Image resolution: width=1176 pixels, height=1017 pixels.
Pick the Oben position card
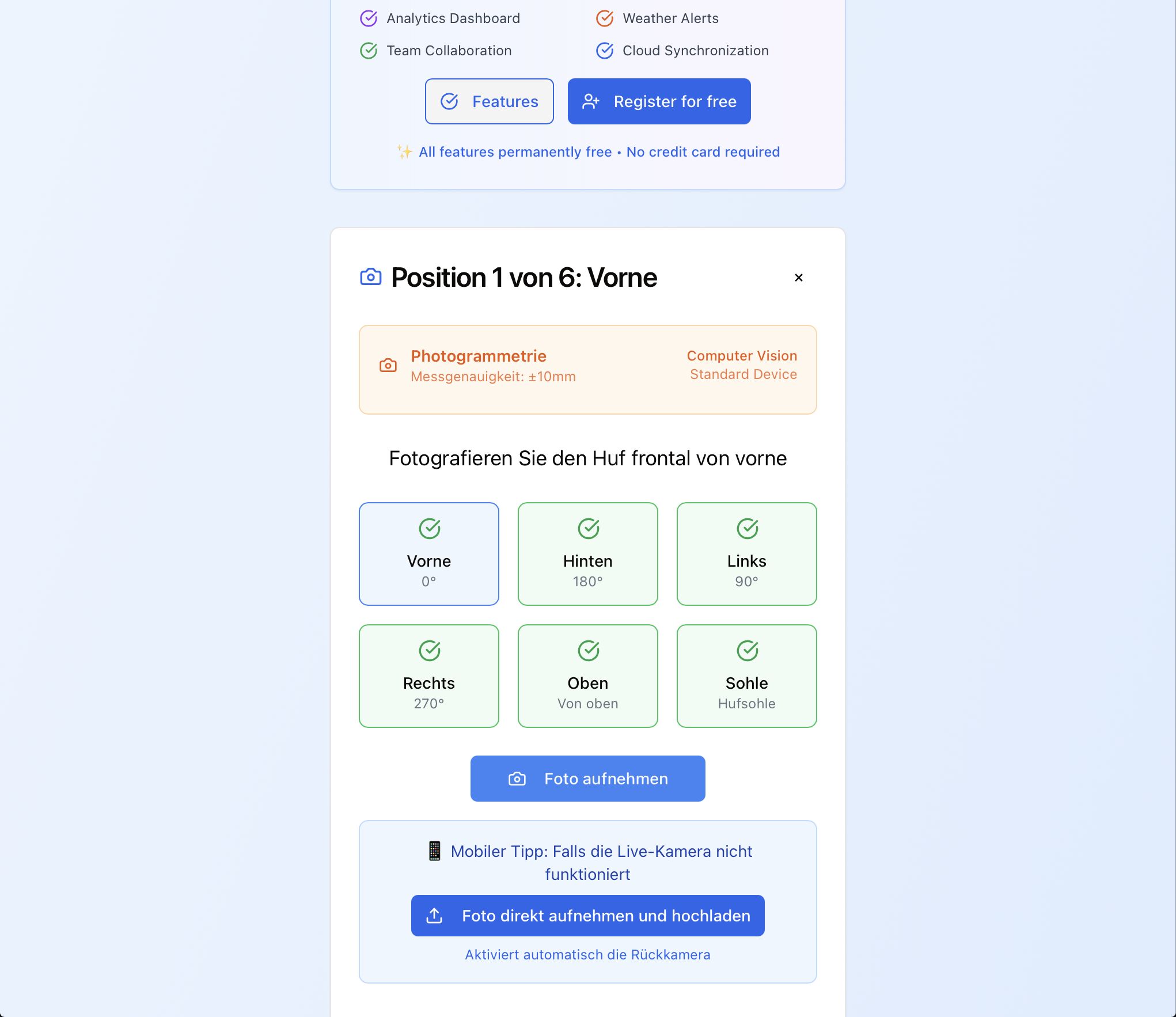coord(587,676)
